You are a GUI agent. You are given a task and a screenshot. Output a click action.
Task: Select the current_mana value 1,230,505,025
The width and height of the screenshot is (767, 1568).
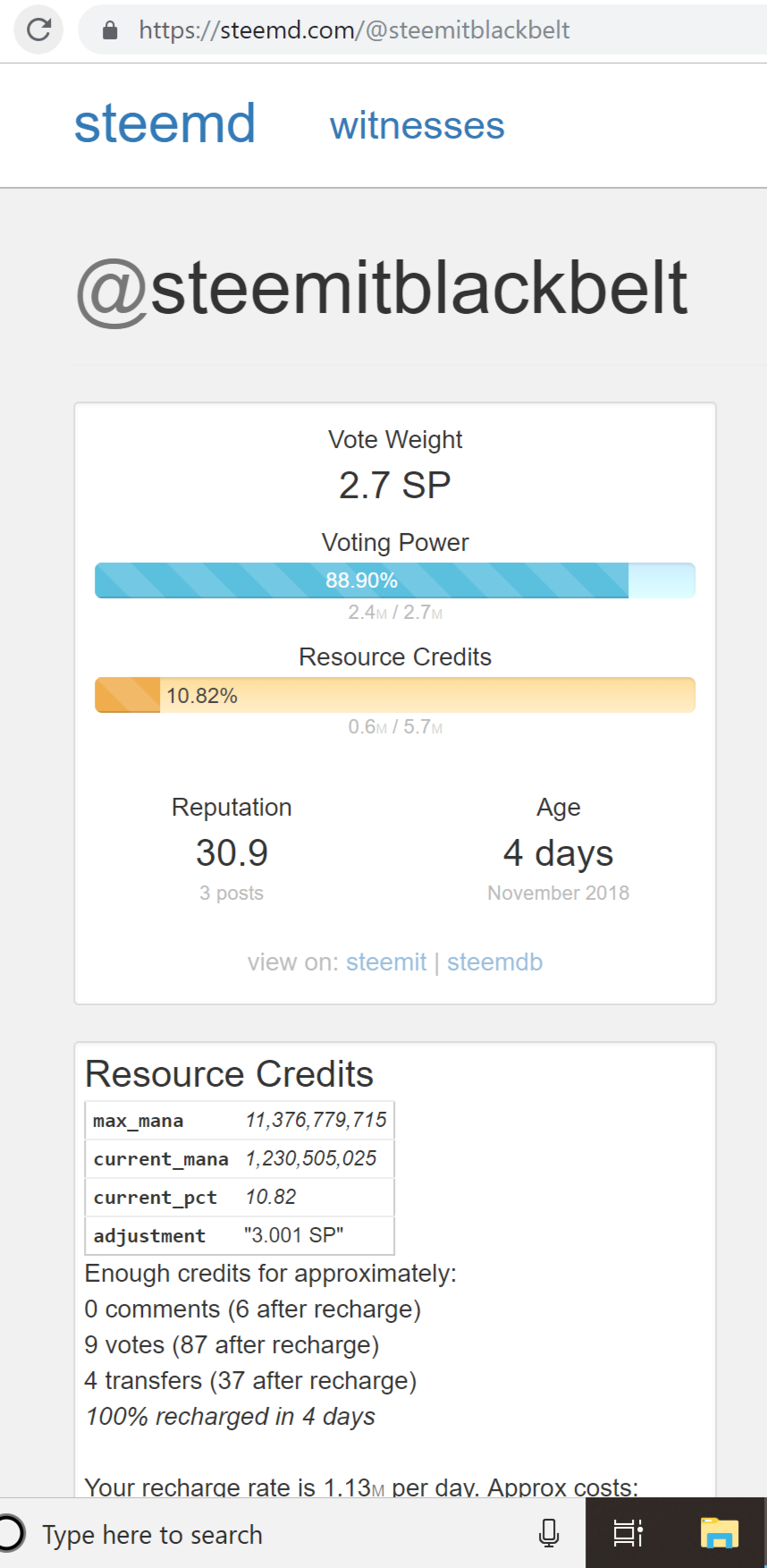(311, 1159)
